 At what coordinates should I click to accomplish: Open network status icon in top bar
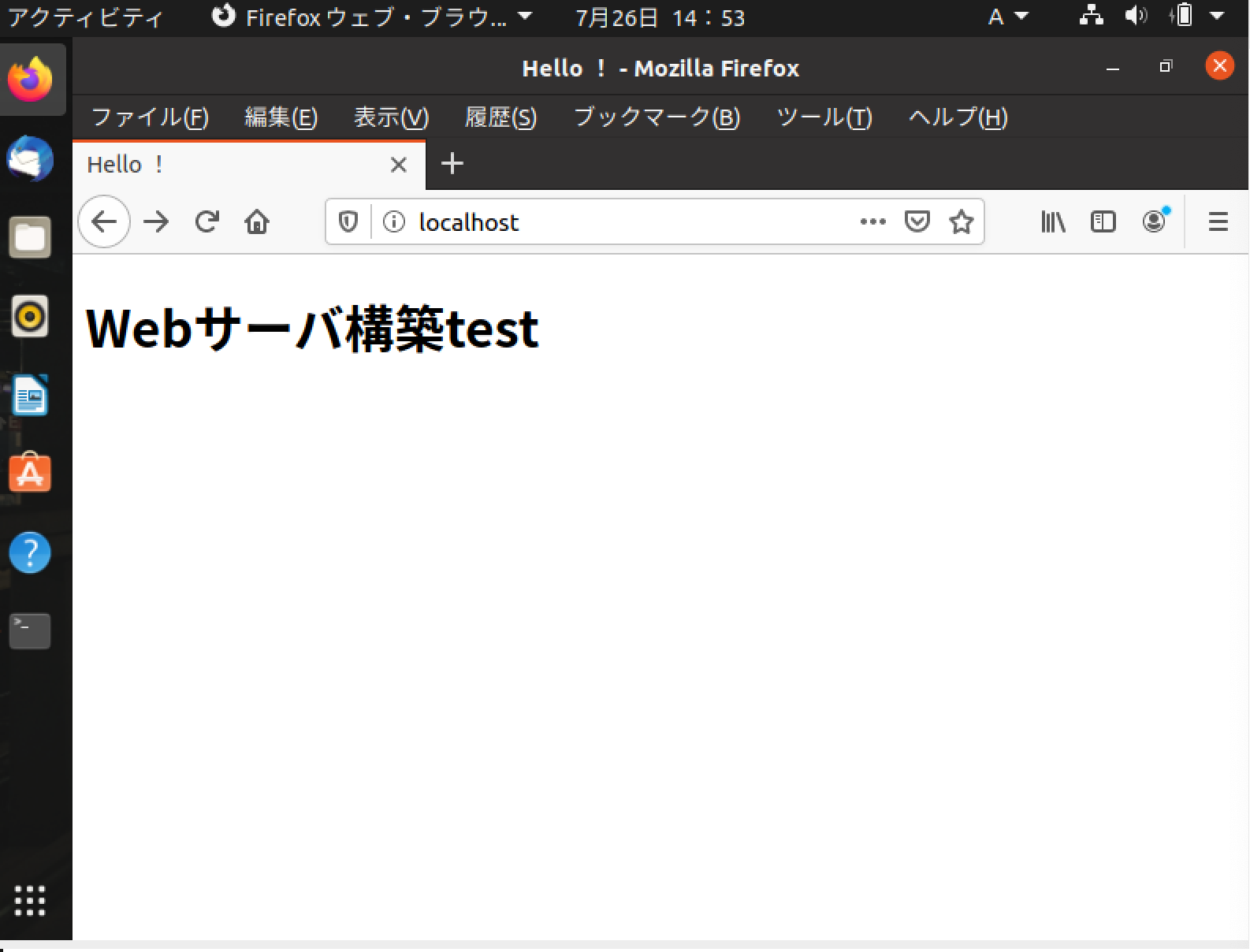[x=1091, y=16]
